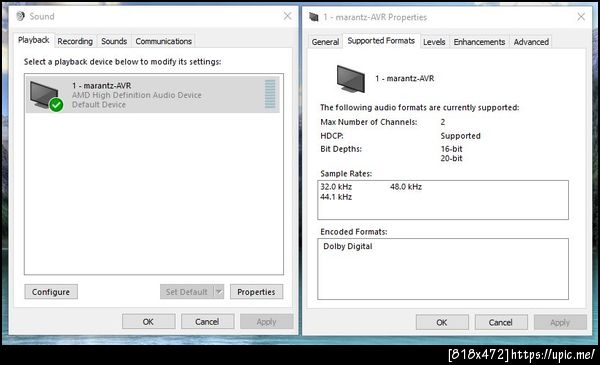Click Cancel in the marantz-AVR Properties window
Viewport: 600px width, 365px height.
501,322
